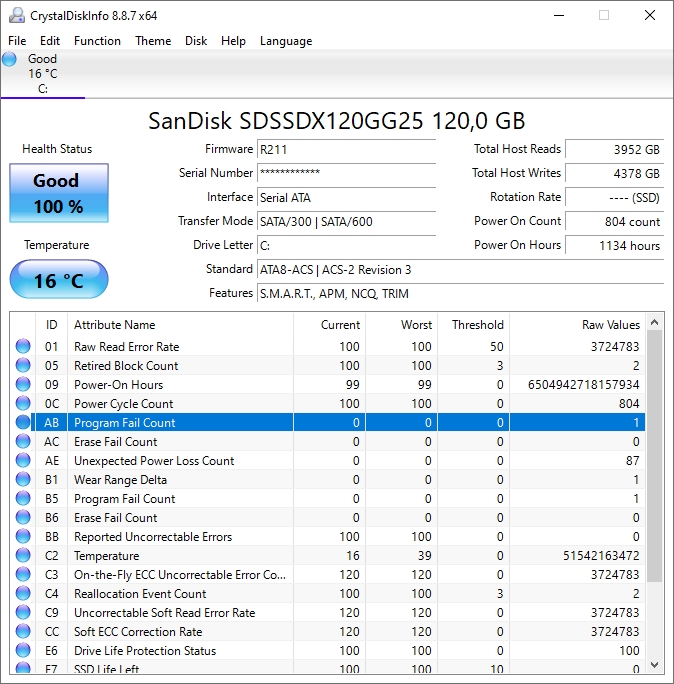Image resolution: width=674 pixels, height=684 pixels.
Task: Click the Raw Values column header
Action: 577,325
